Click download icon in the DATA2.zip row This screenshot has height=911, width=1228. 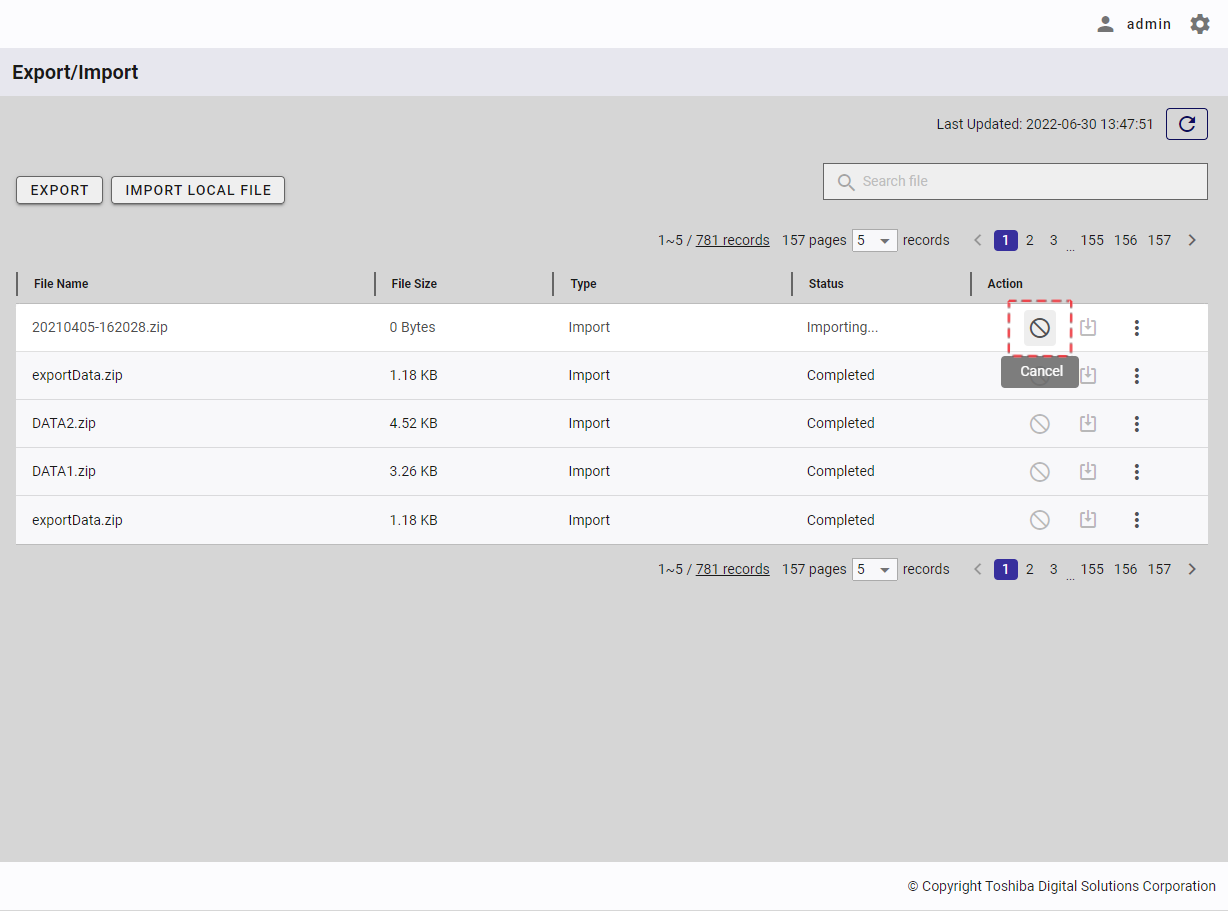tap(1088, 423)
